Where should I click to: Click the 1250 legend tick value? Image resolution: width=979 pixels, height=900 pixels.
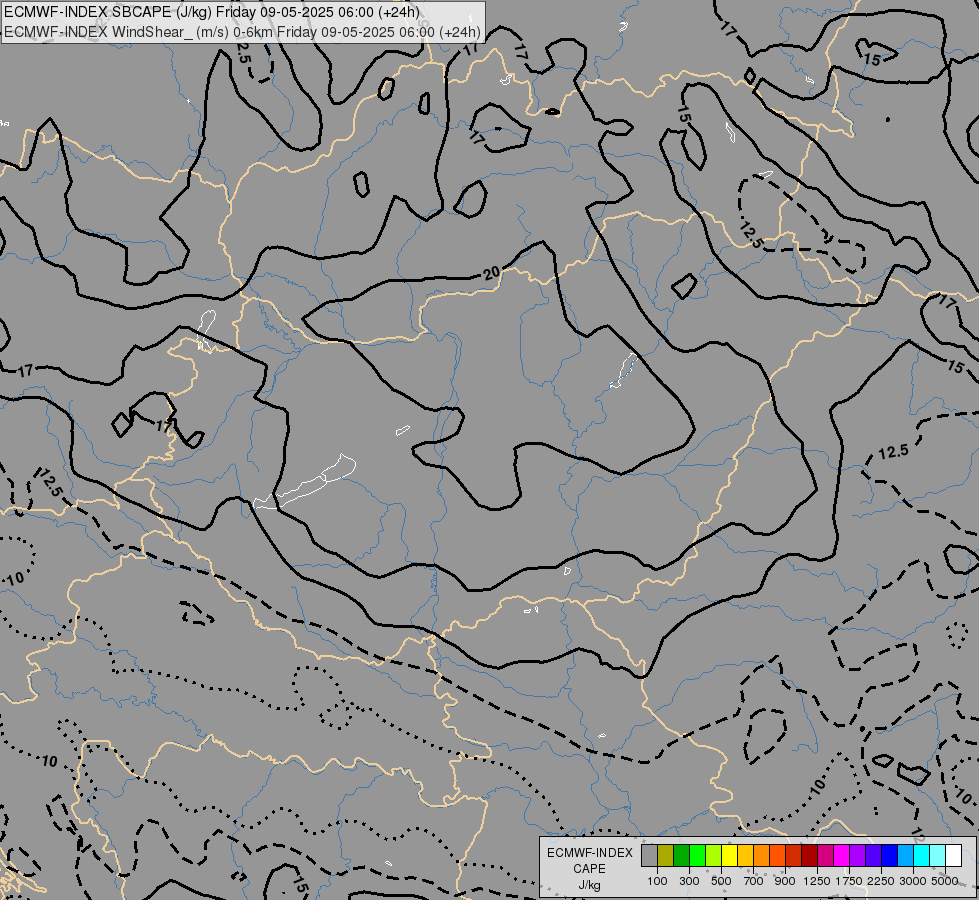[x=817, y=881]
